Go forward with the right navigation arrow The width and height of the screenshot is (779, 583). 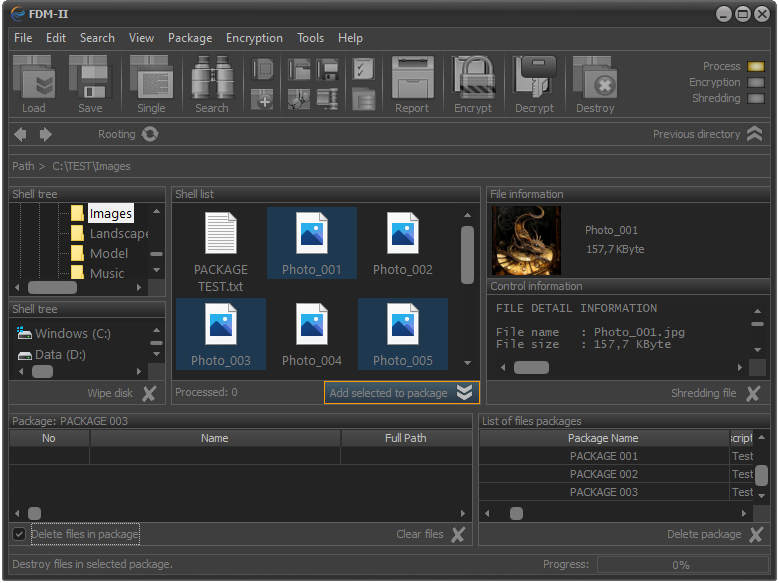[45, 134]
